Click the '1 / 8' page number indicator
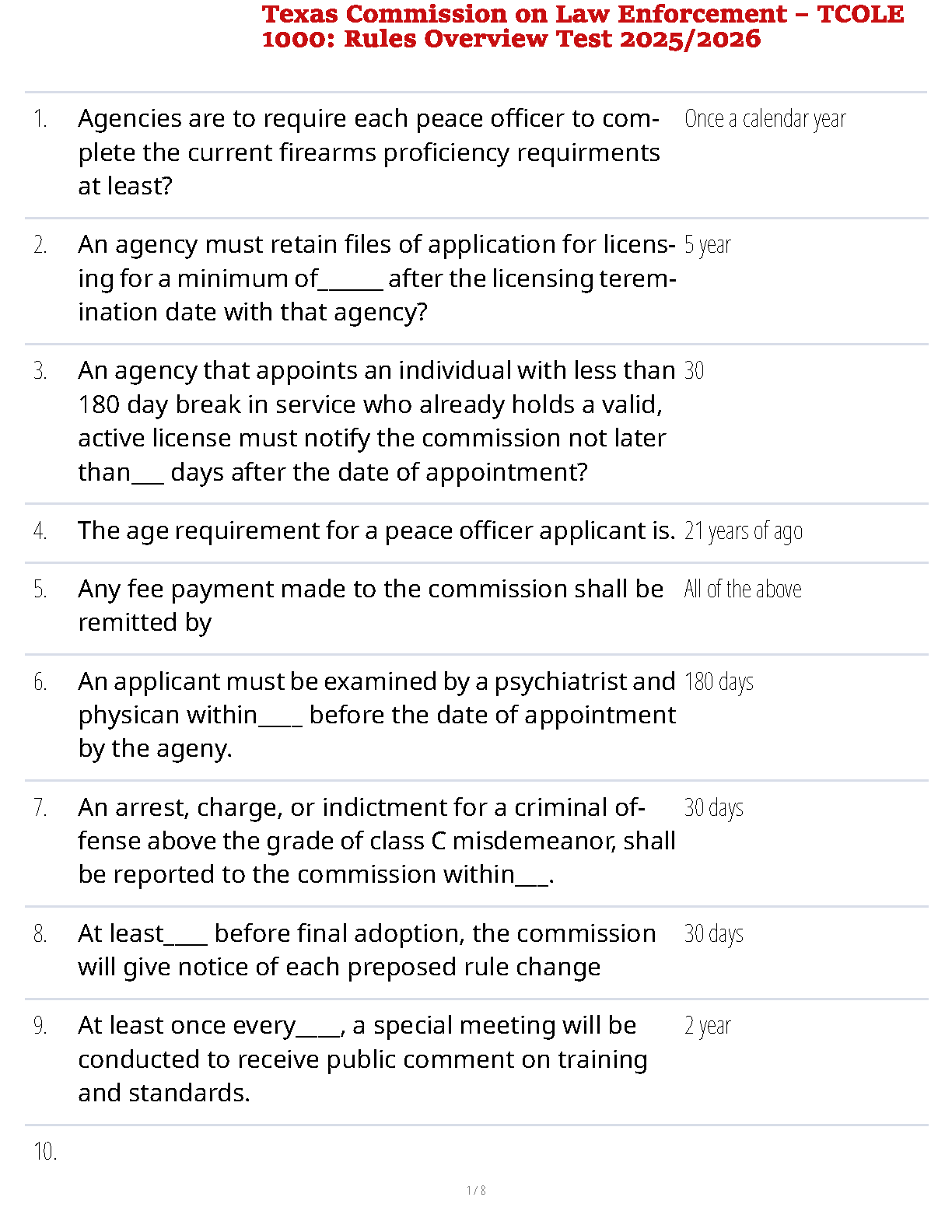 476,1190
